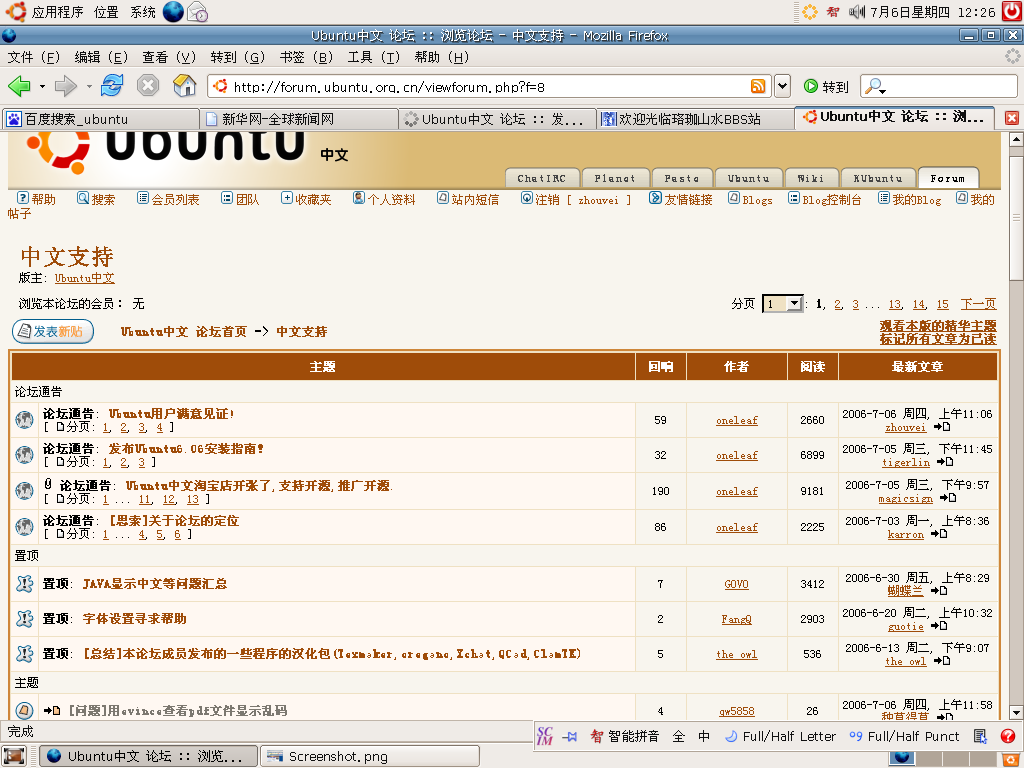Open the 工具 (T) menu
This screenshot has width=1024, height=768.
(x=373, y=57)
